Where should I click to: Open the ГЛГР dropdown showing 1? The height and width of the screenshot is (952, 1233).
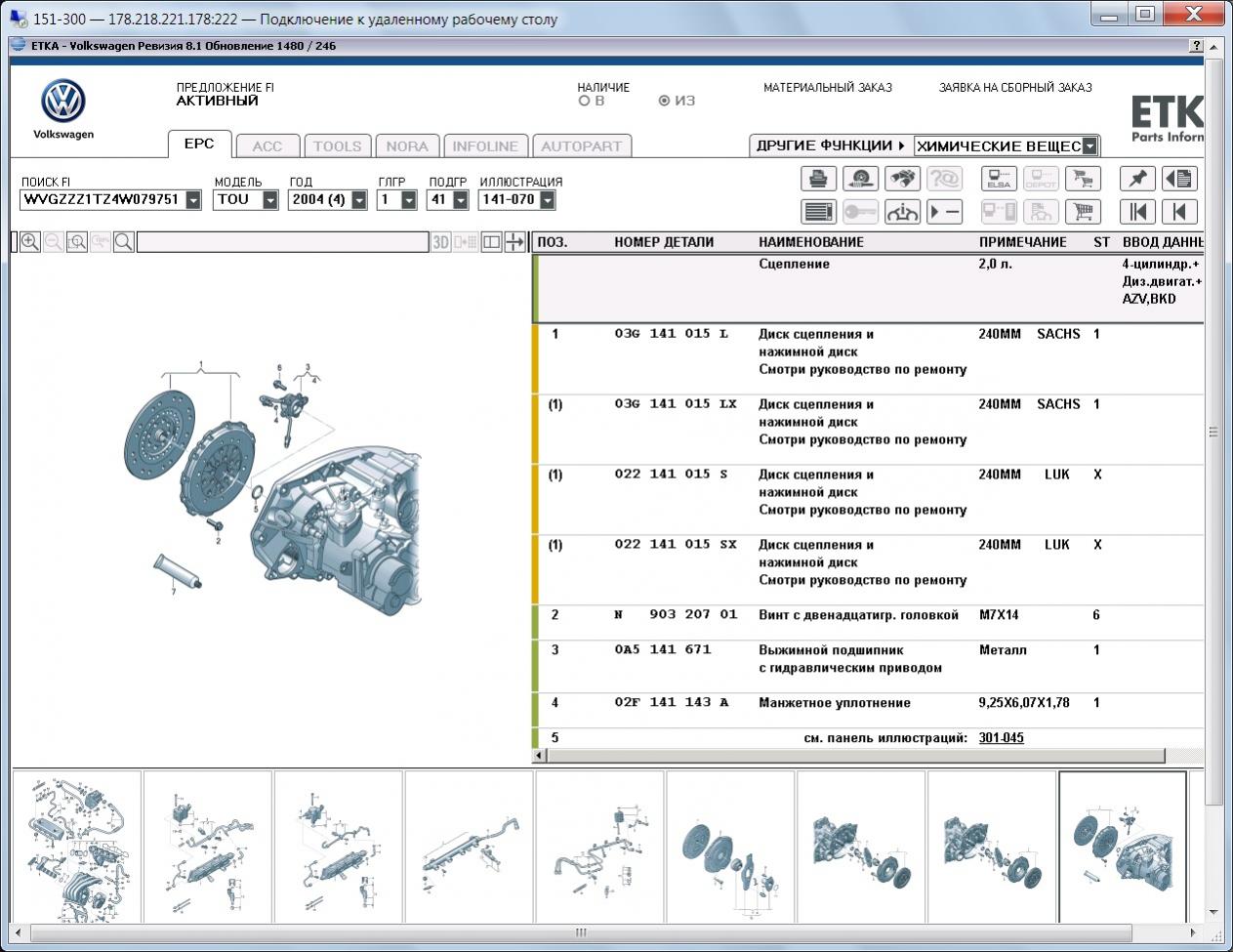point(409,200)
